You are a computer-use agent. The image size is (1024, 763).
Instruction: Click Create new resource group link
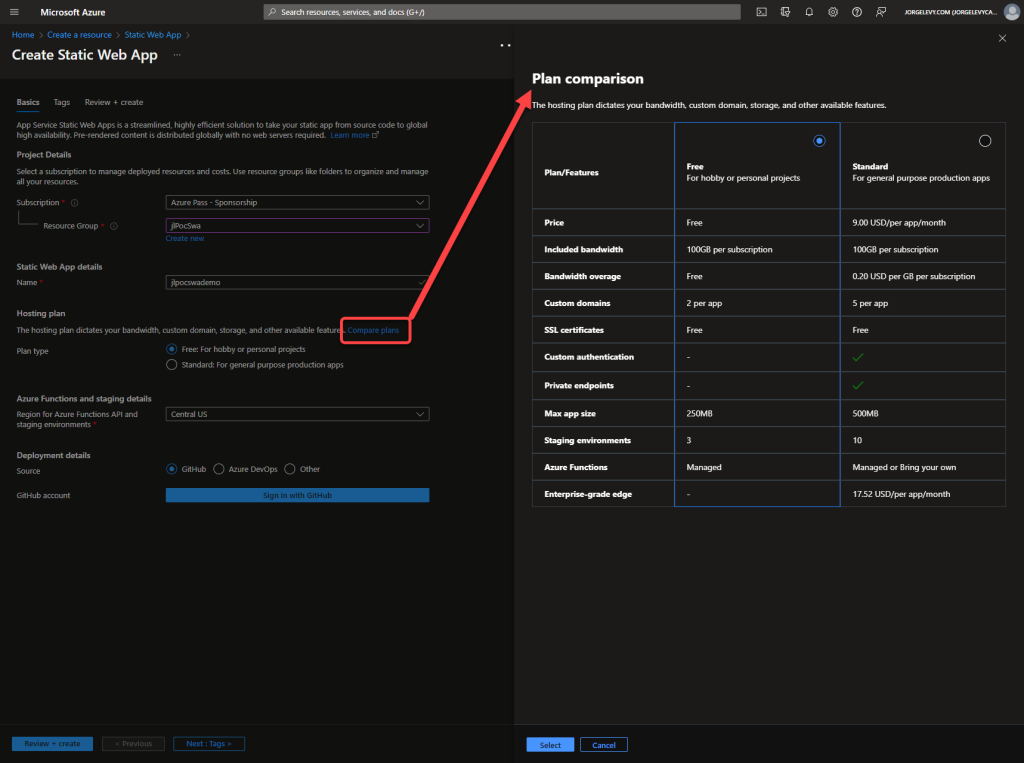coord(185,238)
